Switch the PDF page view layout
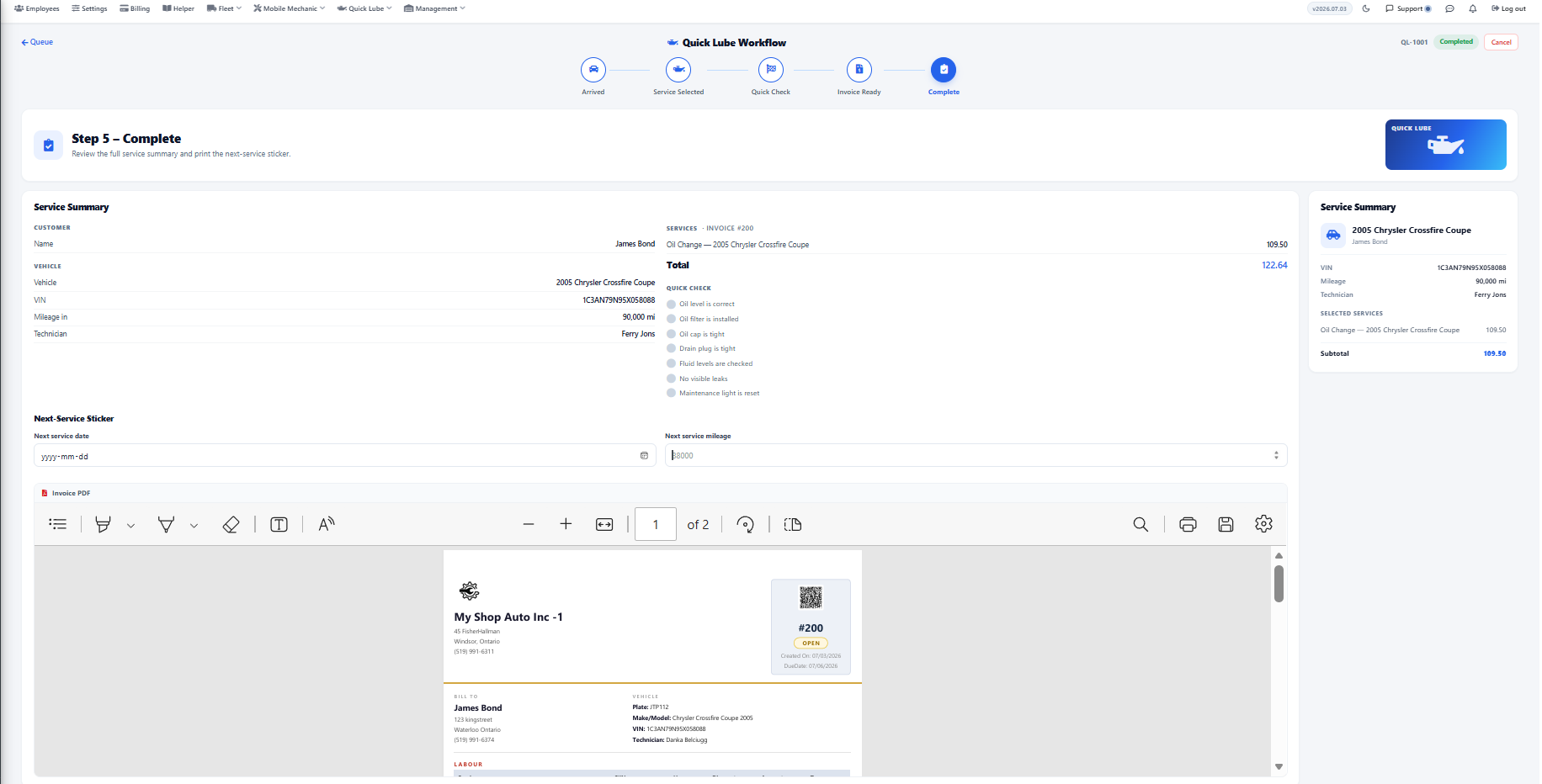1542x784 pixels. click(792, 524)
